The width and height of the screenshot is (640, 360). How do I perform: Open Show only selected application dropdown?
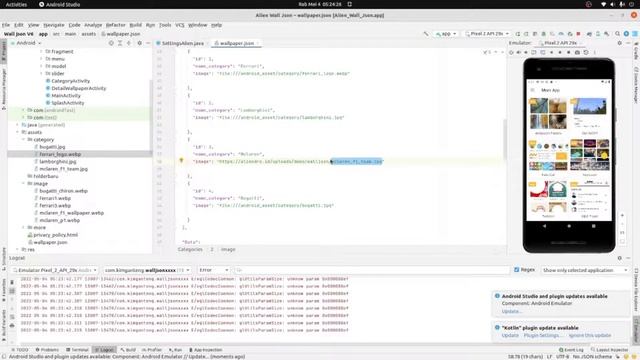[585, 270]
